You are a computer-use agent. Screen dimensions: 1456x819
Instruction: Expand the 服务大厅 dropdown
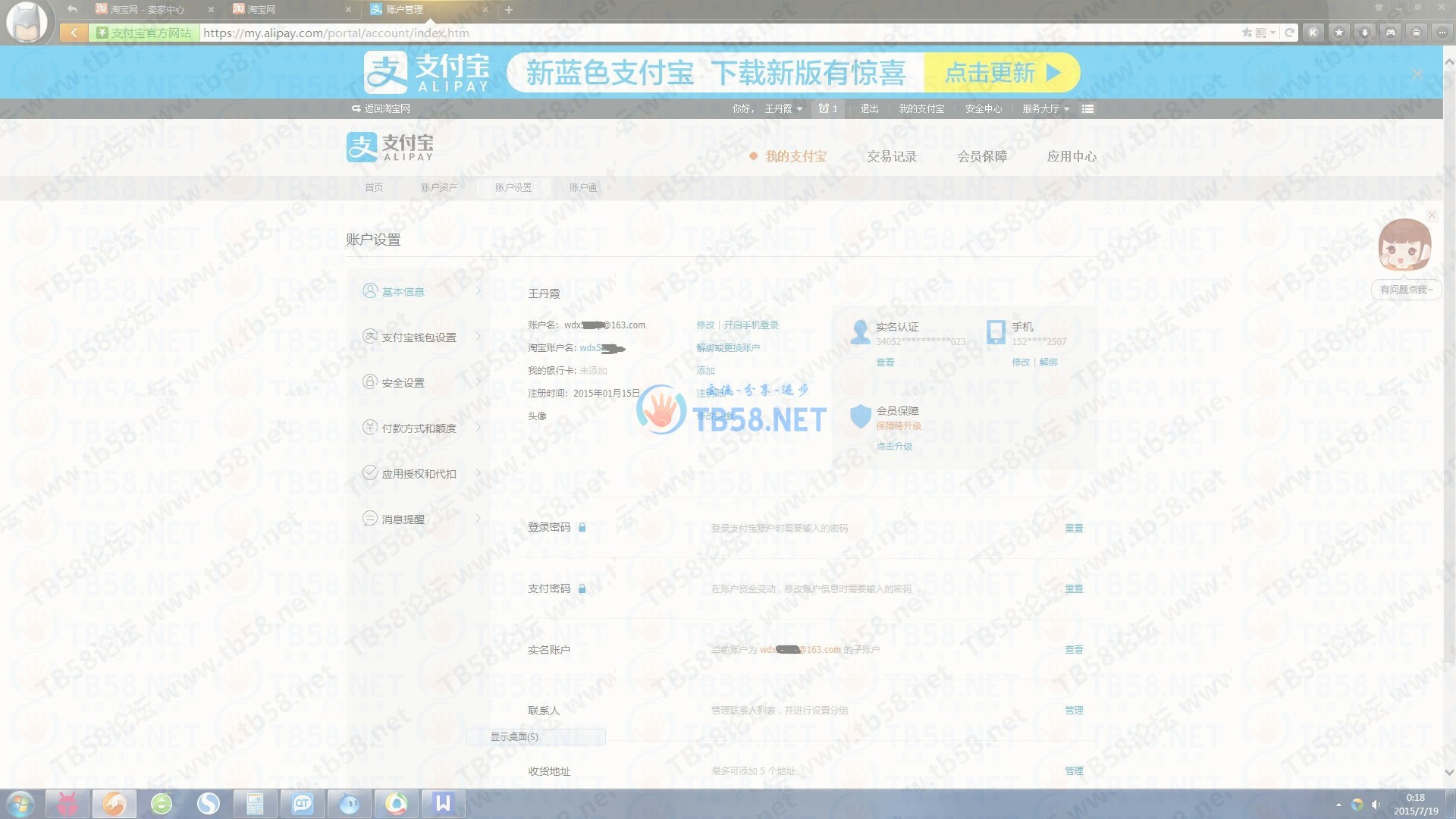(1046, 108)
